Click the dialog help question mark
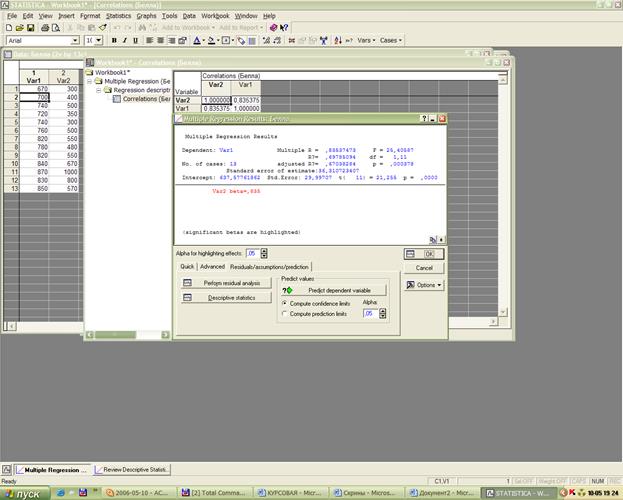Screen dimensions: 623x500 pyautogui.click(x=424, y=118)
